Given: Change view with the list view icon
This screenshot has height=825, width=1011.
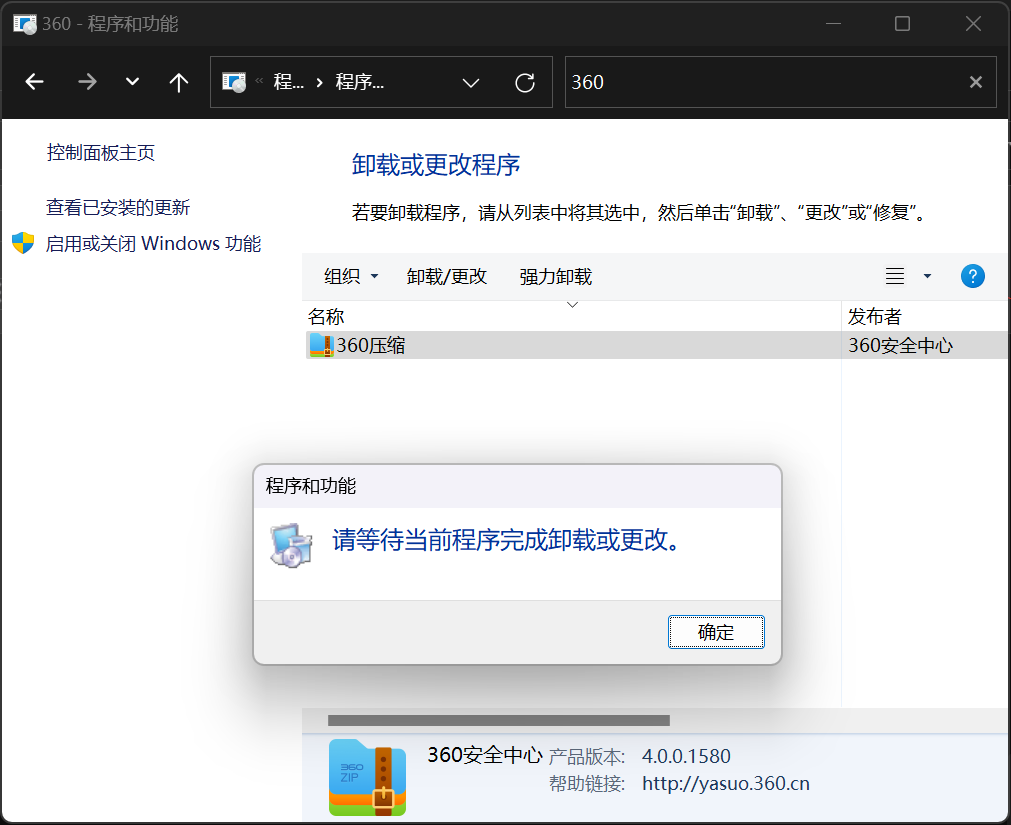Looking at the screenshot, I should click(x=895, y=277).
